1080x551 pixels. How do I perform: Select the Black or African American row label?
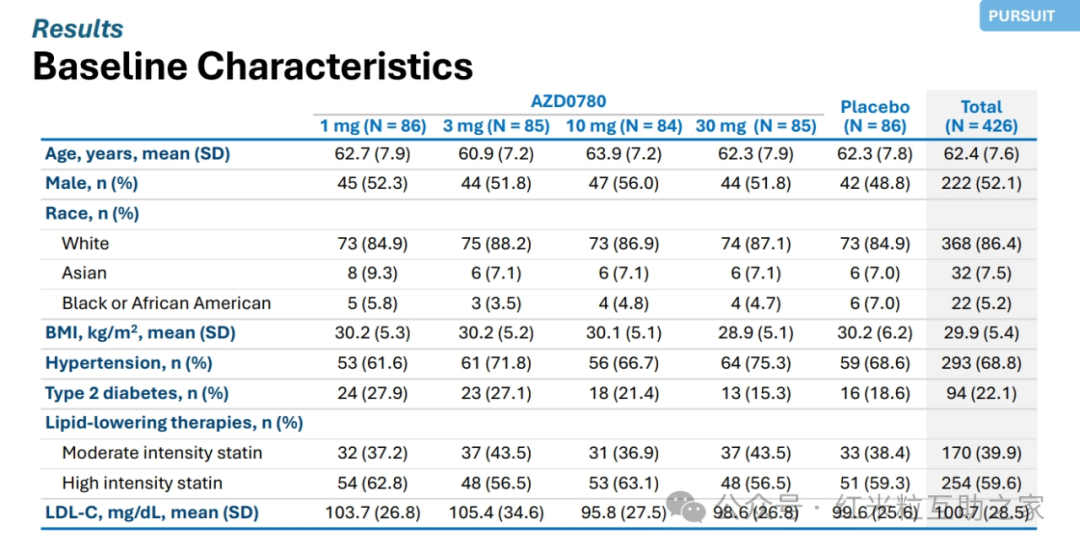point(166,303)
